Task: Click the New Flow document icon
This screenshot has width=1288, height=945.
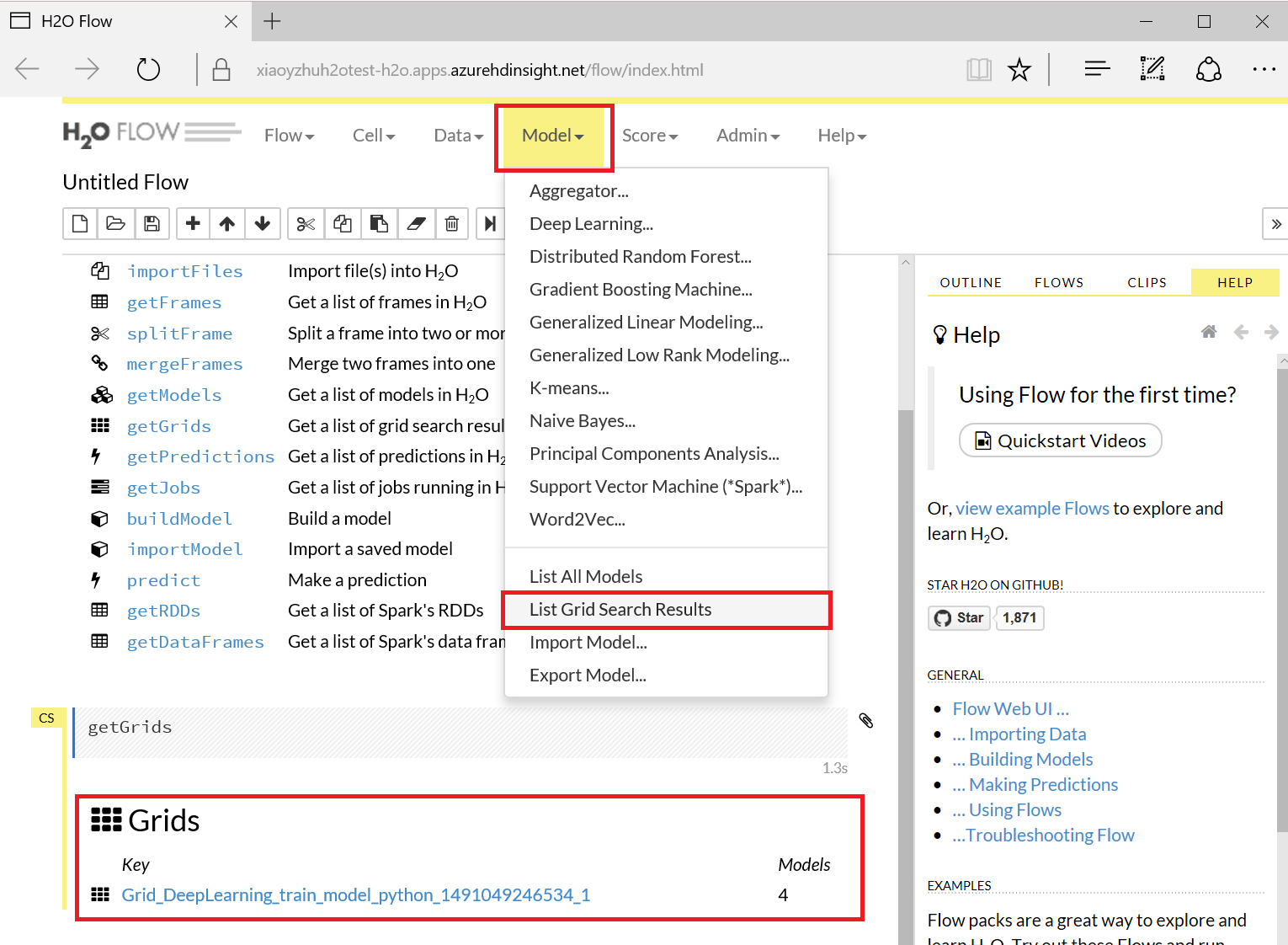Action: click(x=80, y=223)
